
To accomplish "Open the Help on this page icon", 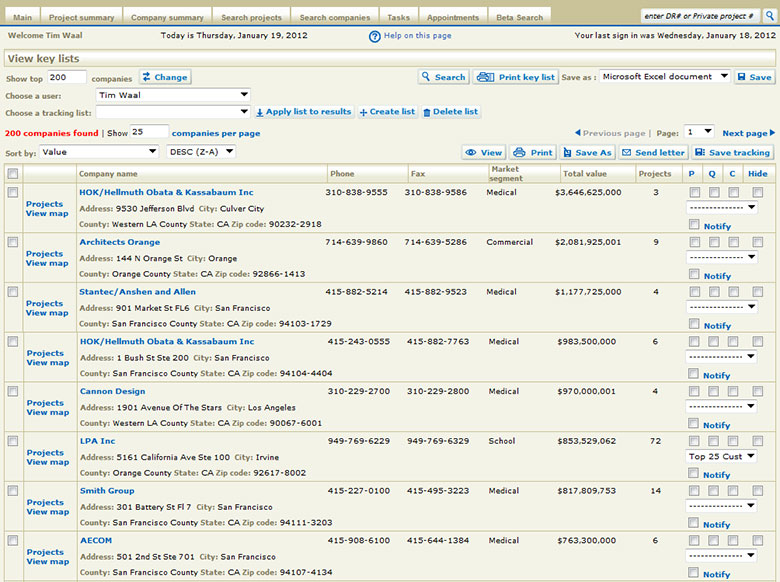I will pos(375,36).
